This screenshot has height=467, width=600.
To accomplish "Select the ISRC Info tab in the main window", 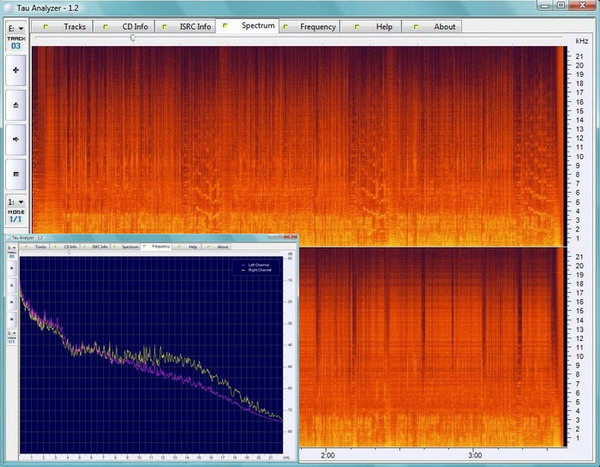I will click(191, 27).
